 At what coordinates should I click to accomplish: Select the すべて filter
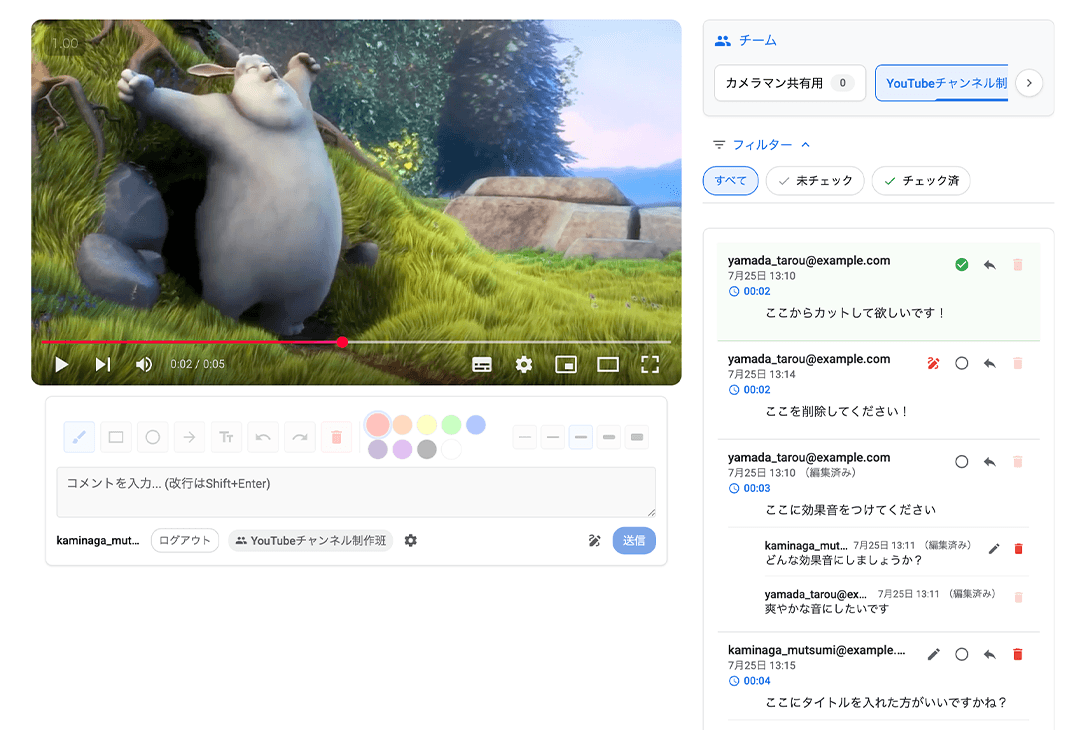click(x=731, y=181)
